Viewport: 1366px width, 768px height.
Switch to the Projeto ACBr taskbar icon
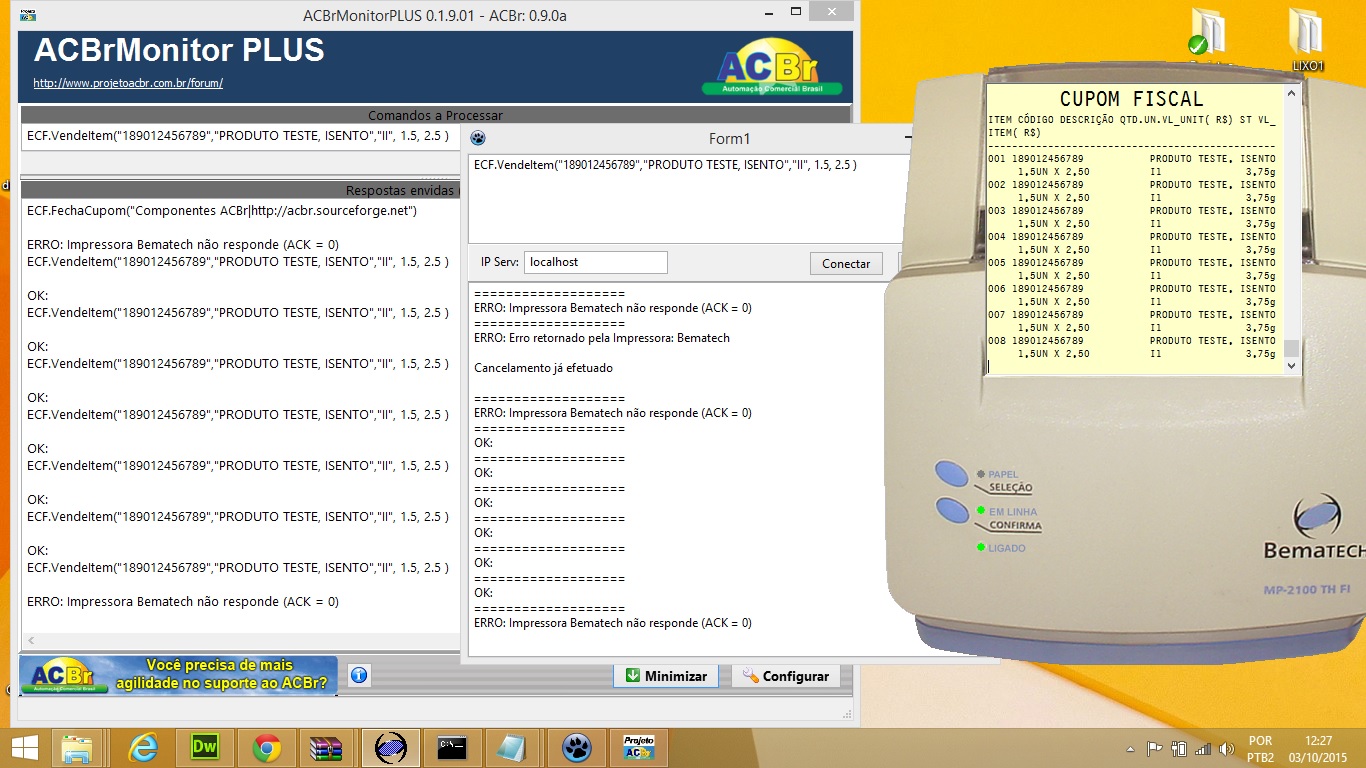[638, 748]
